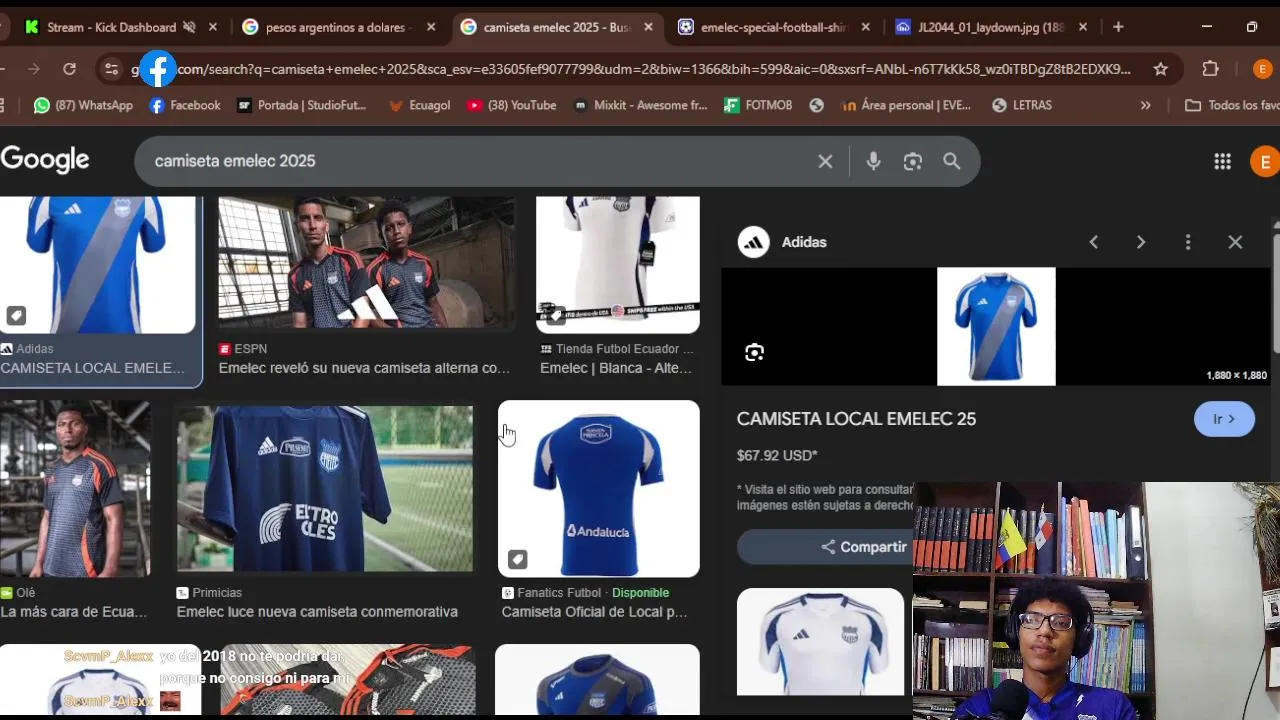
Task: Switch to pesos argentinos a dolares tab
Action: (x=340, y=27)
